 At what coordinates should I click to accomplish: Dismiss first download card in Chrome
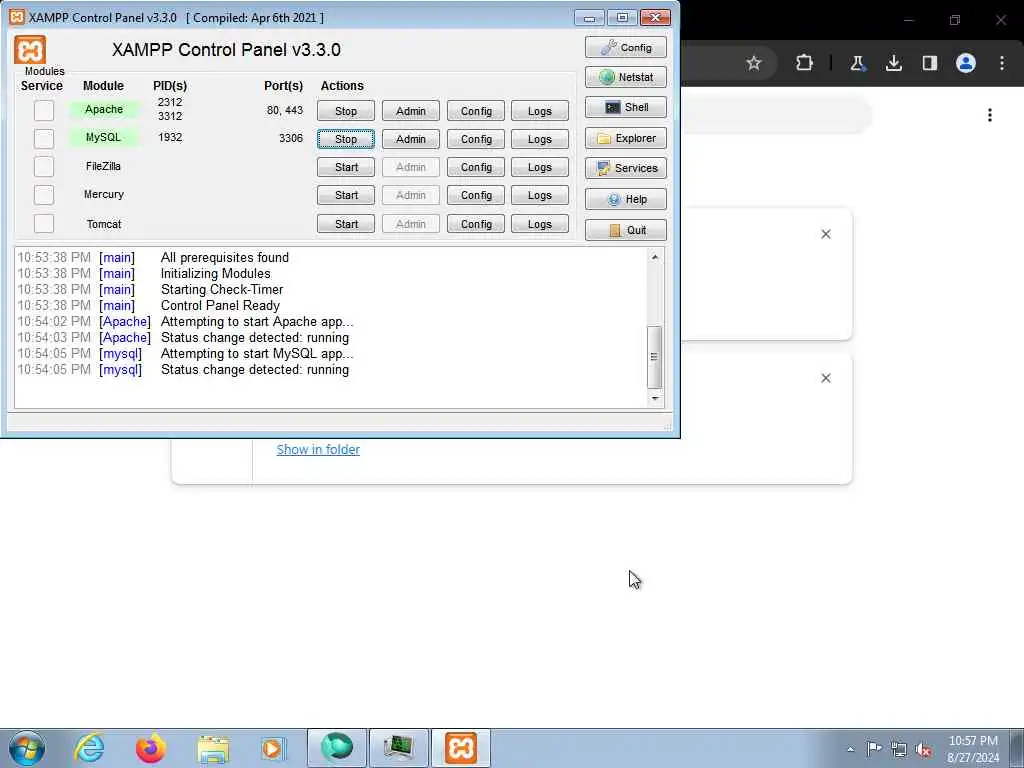tap(826, 234)
